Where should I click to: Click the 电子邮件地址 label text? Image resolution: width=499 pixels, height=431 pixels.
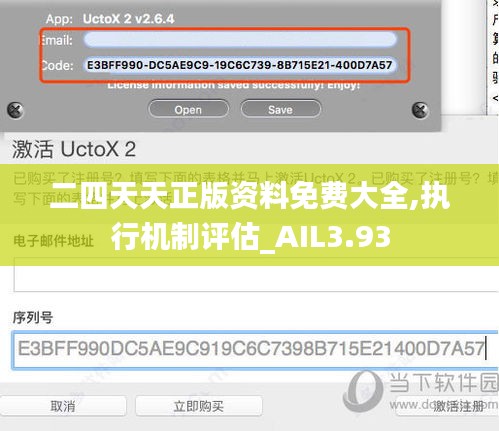(x=54, y=241)
